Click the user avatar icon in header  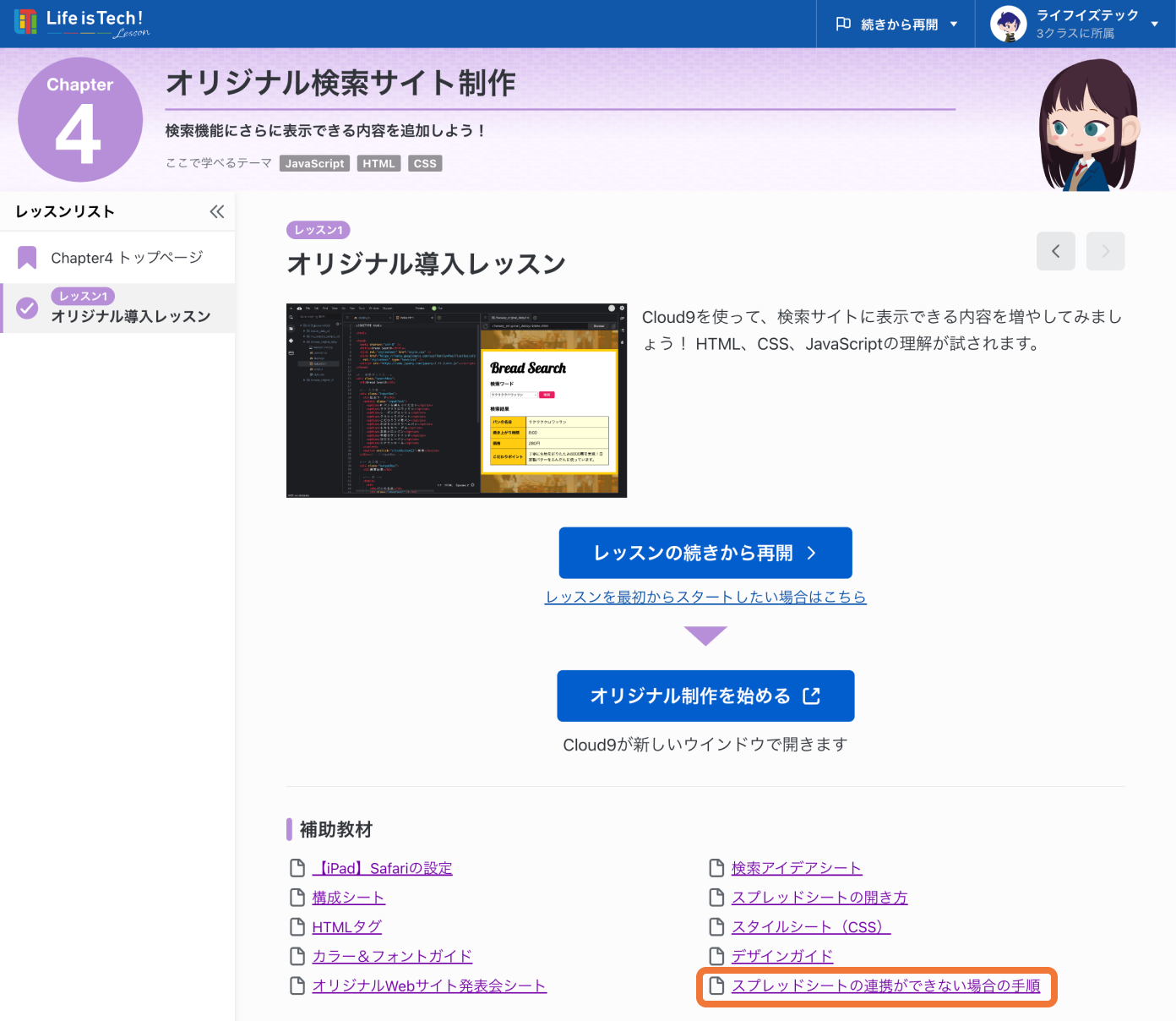(x=1008, y=24)
